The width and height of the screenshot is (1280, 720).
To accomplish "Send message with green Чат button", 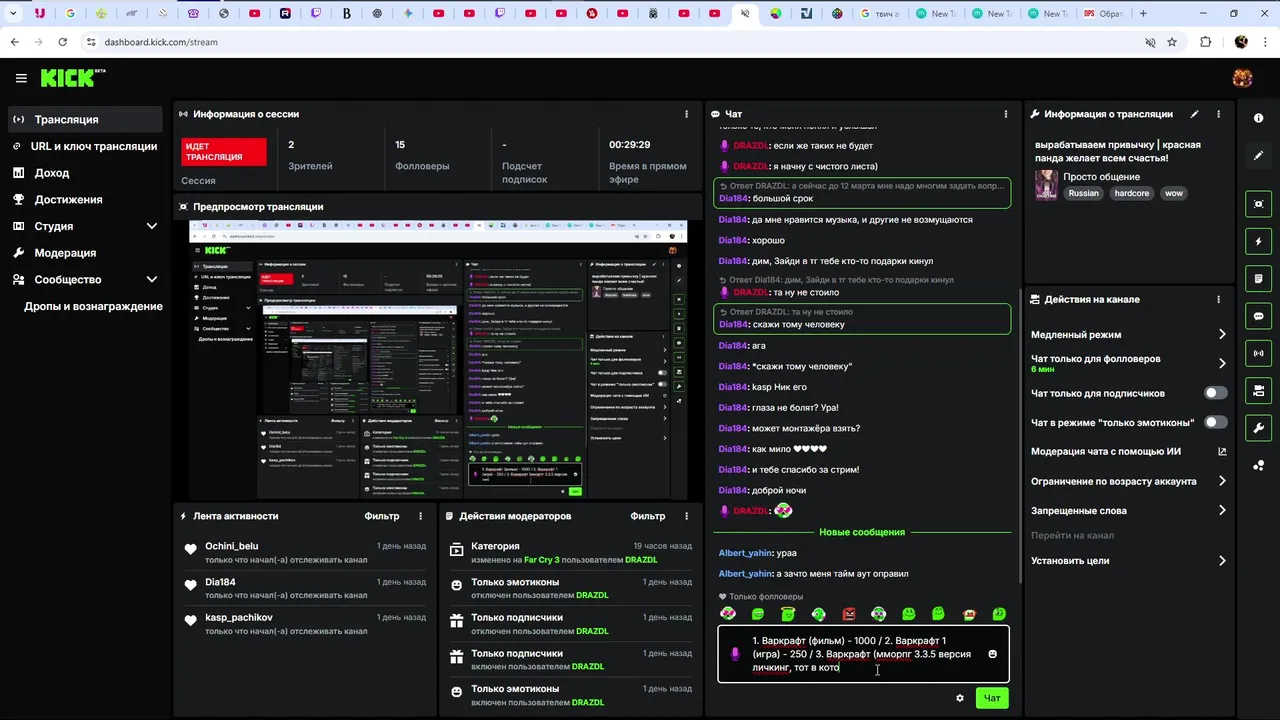I will 992,698.
